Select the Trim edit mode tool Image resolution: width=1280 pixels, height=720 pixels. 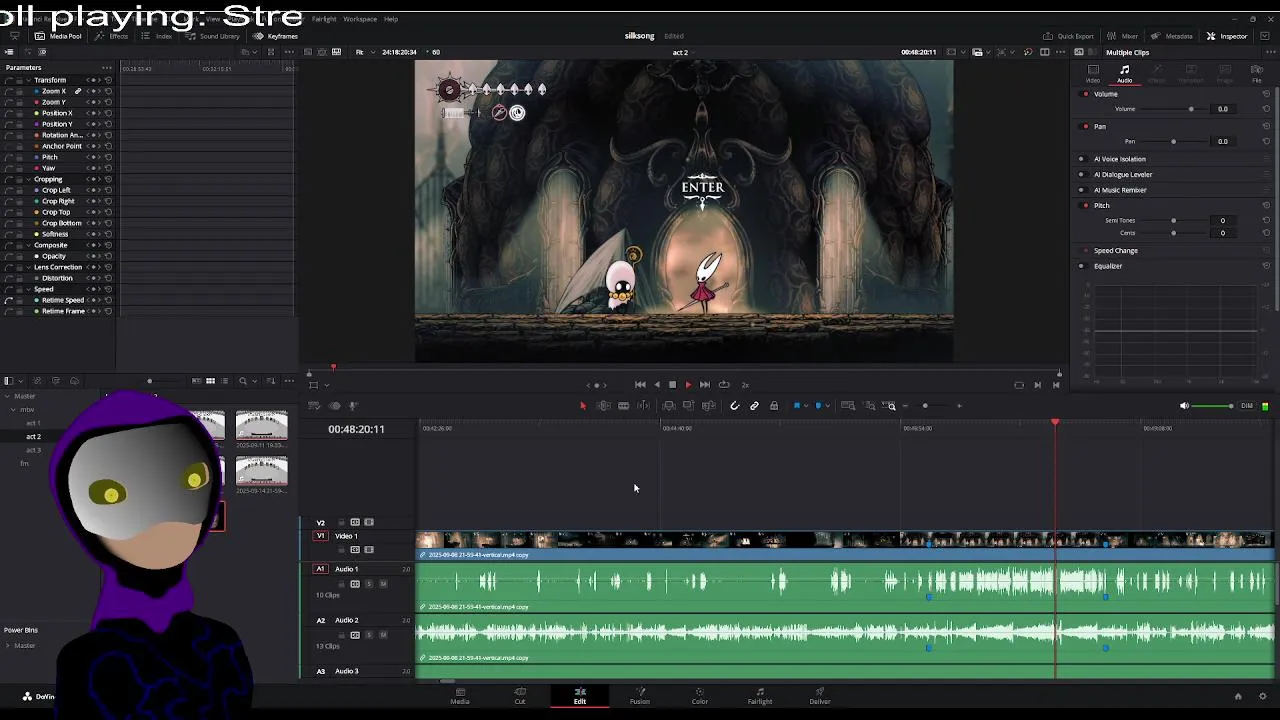click(x=603, y=406)
